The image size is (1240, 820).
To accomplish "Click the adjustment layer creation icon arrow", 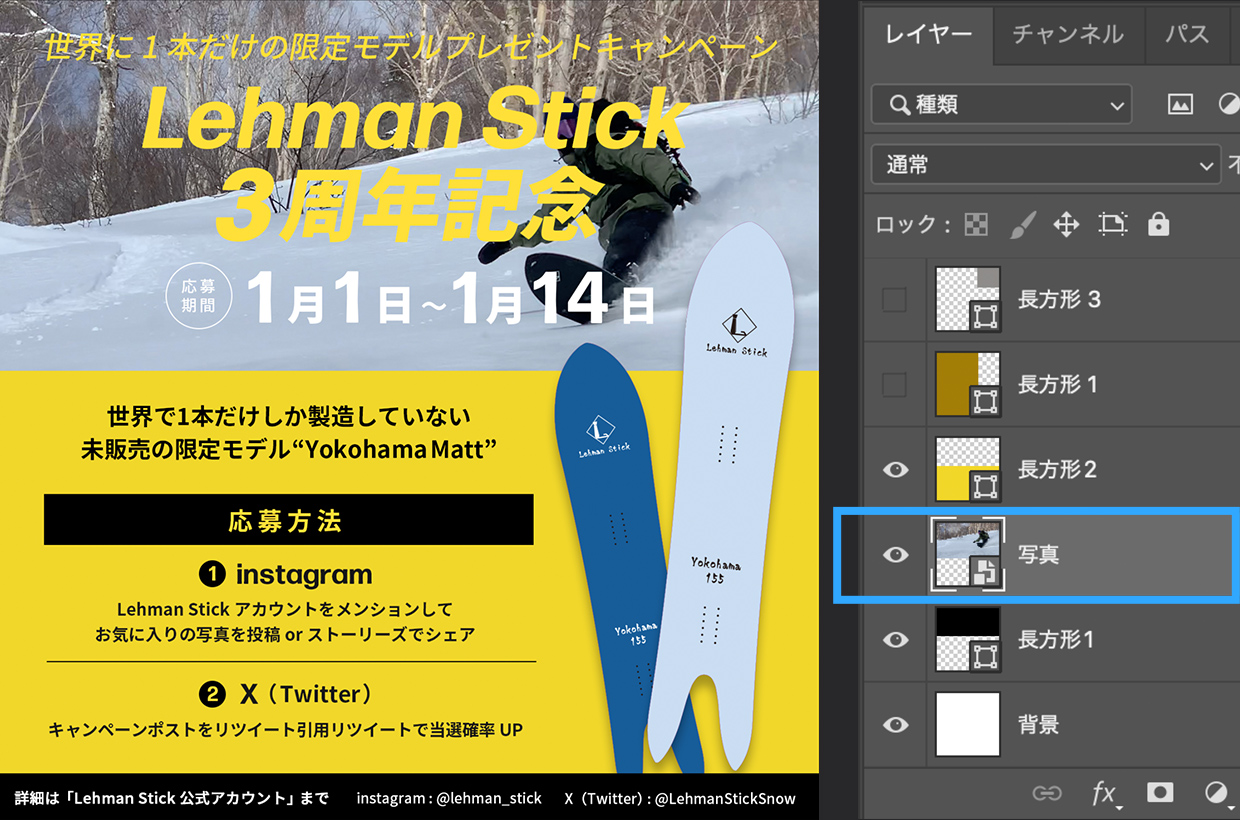I will [x=1218, y=794].
